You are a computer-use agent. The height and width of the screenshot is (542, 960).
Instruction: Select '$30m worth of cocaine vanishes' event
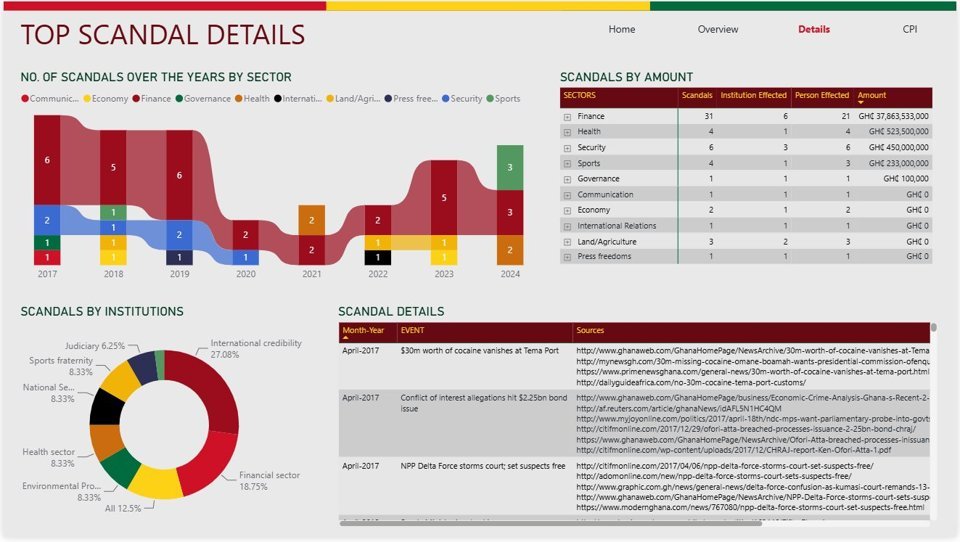(x=479, y=351)
